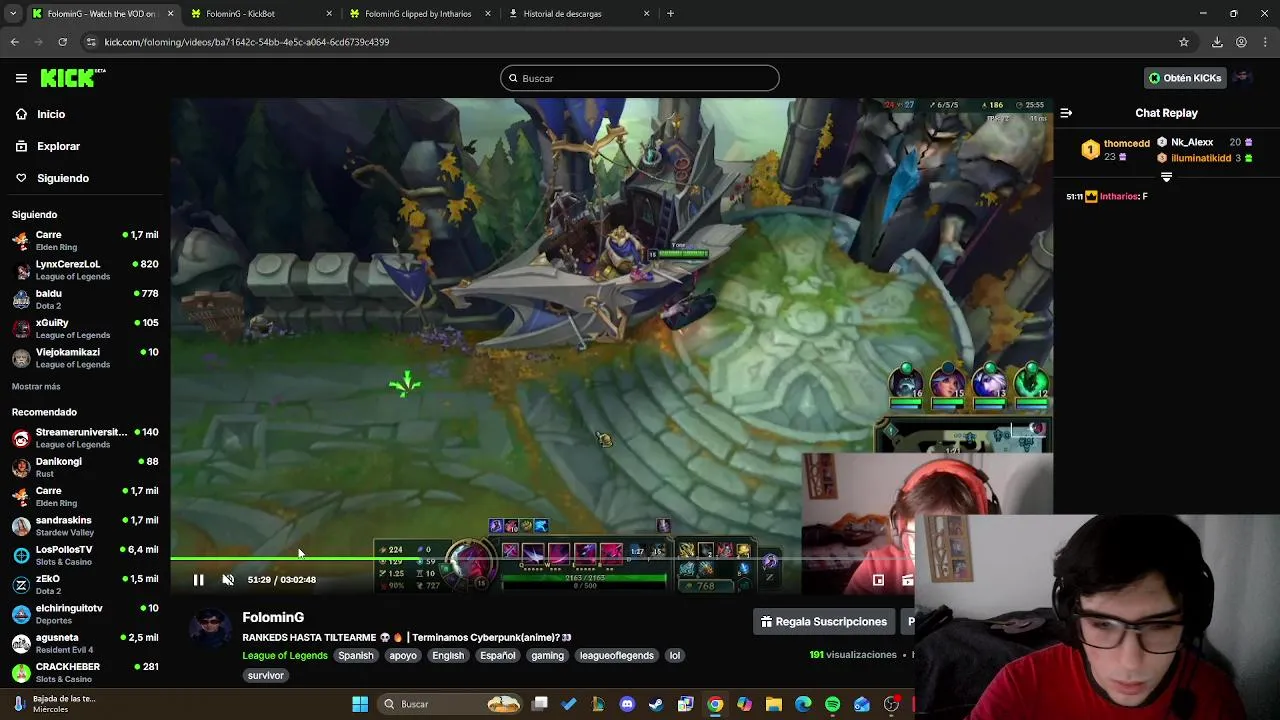This screenshot has width=1280, height=720.
Task: Open thomcedd's leaderboard entry
Action: pos(1117,149)
